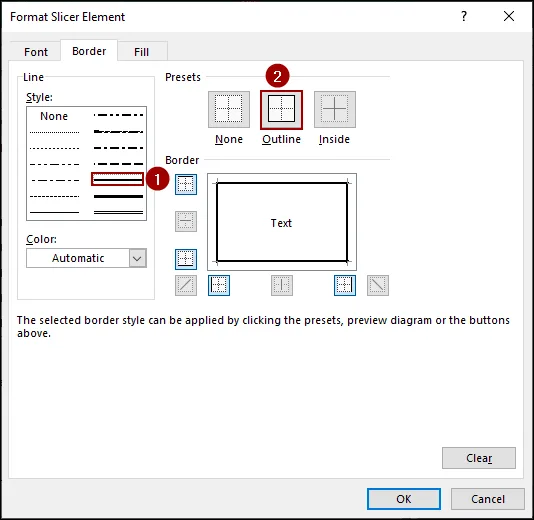Choose the double line style
Viewport: 534px width, 520px height.
pyautogui.click(x=118, y=212)
